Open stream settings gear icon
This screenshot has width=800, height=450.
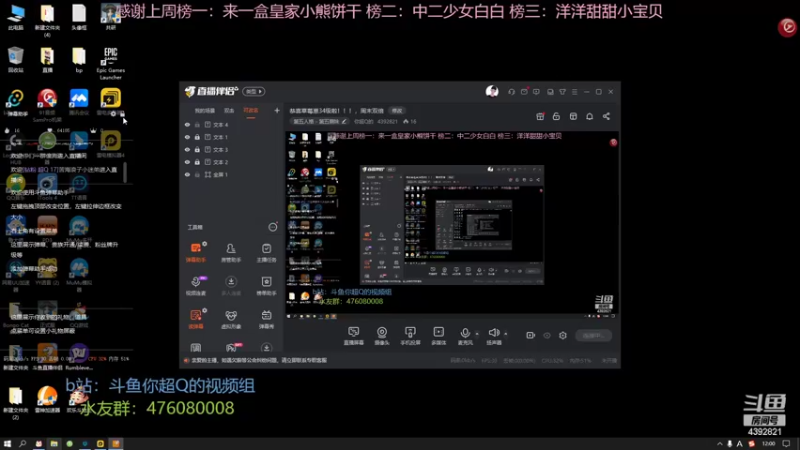click(563, 335)
